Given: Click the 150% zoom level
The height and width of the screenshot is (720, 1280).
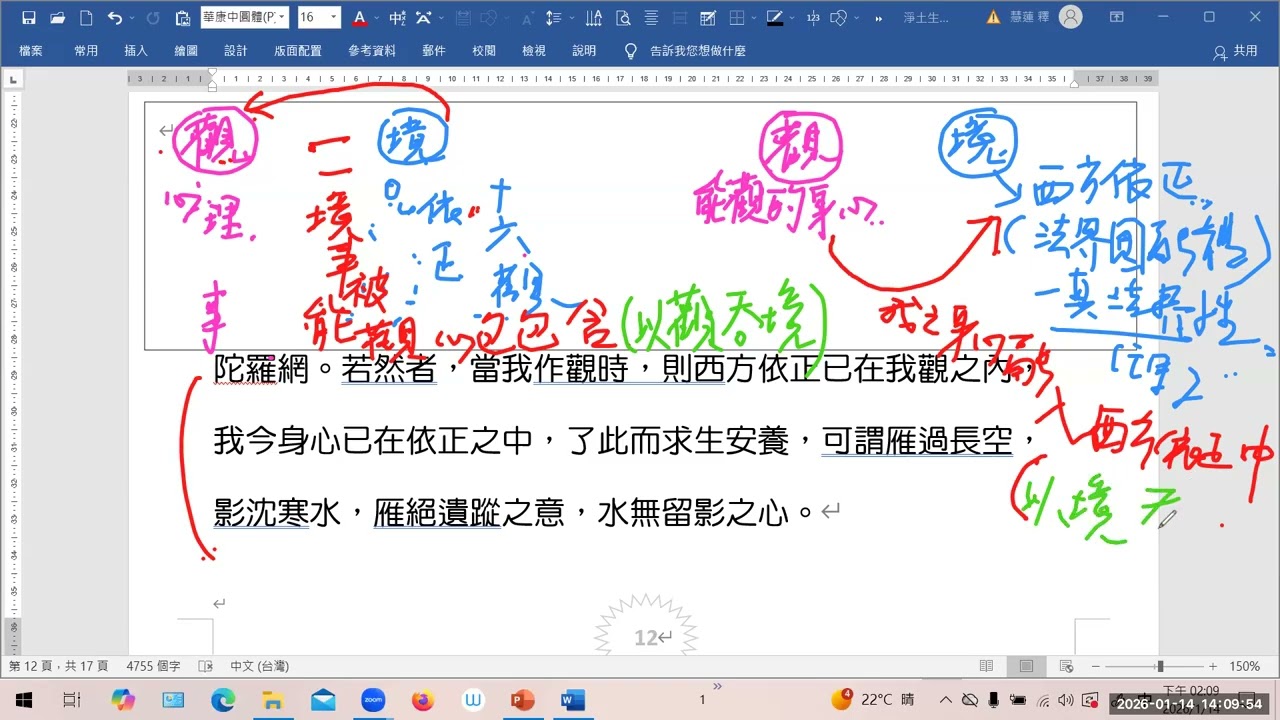Looking at the screenshot, I should coord(1245,666).
